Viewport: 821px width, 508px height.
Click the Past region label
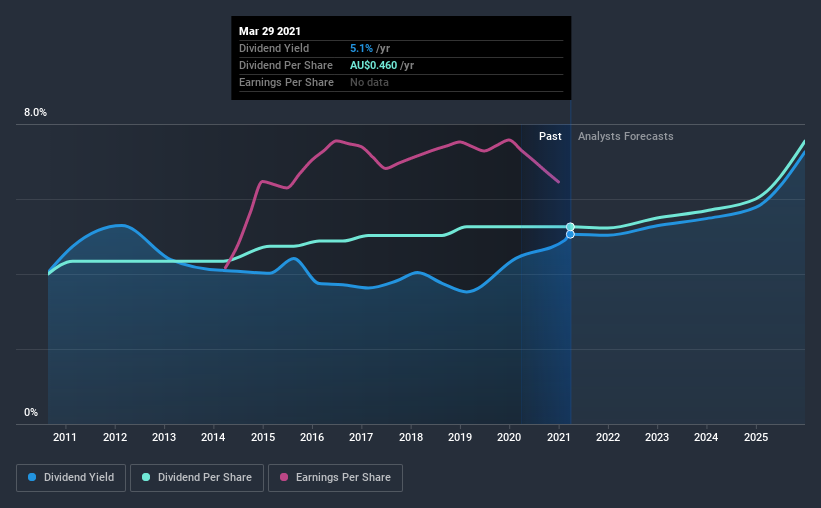point(550,136)
